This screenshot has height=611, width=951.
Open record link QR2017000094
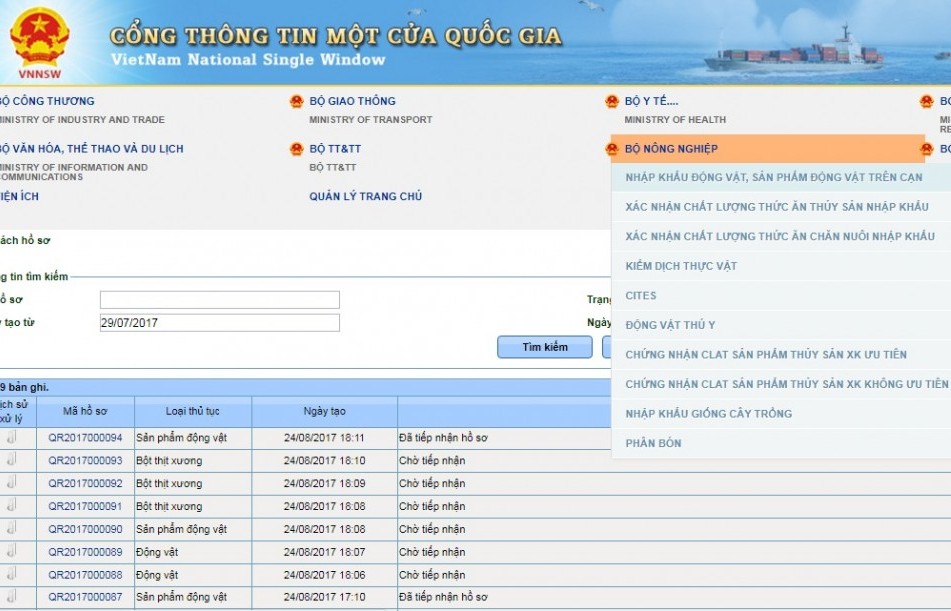click(x=85, y=437)
